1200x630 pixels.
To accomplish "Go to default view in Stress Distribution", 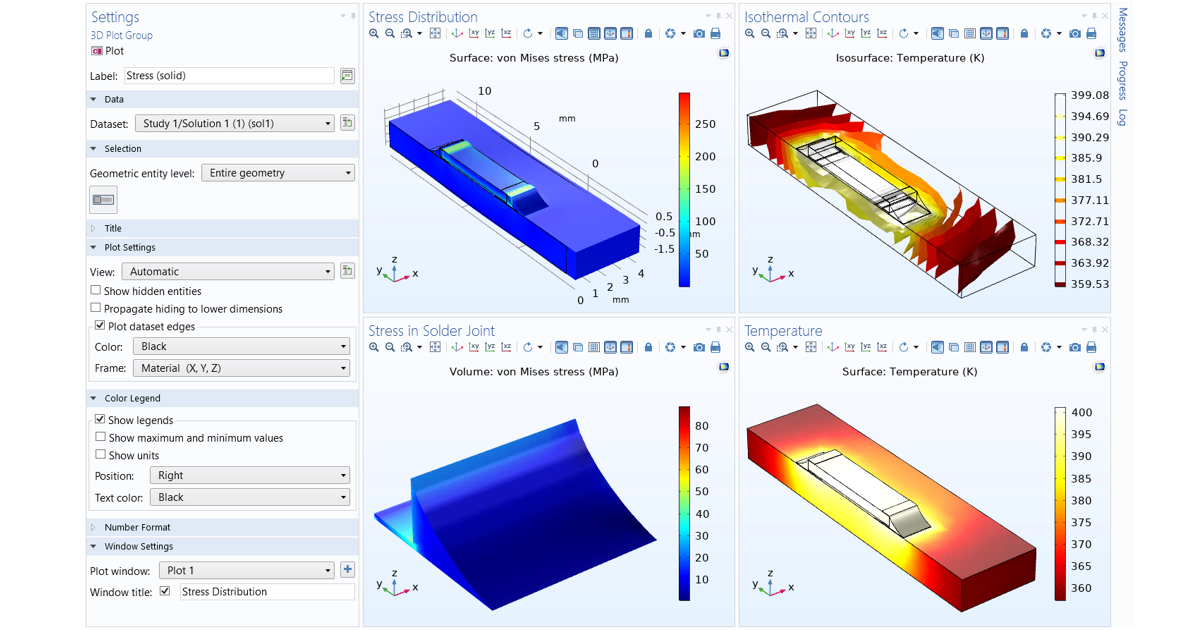I will point(457,34).
